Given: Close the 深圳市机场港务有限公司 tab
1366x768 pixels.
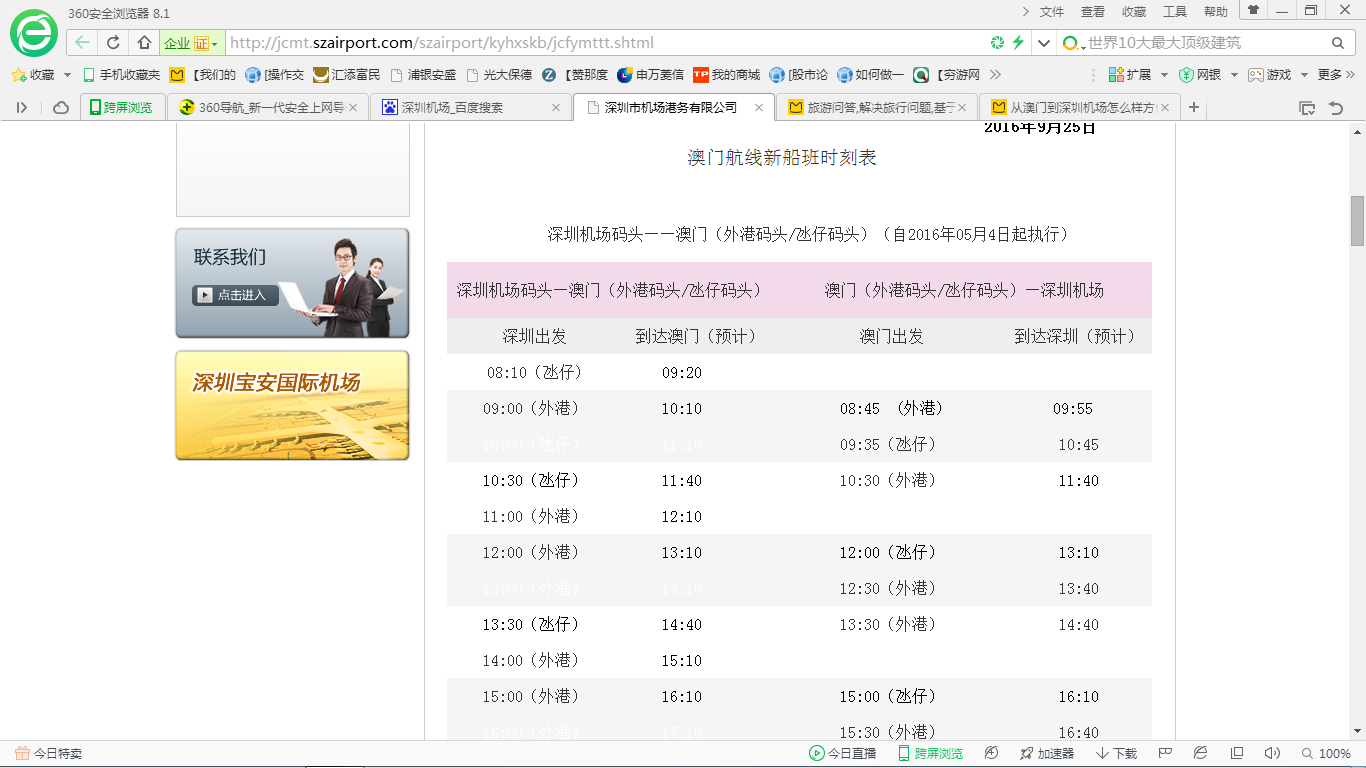Looking at the screenshot, I should pos(759,108).
